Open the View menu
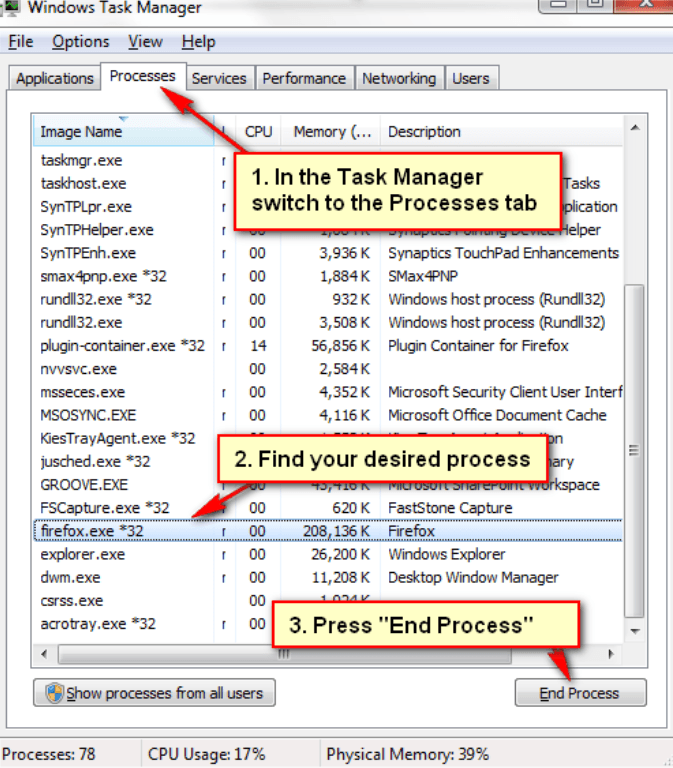The width and height of the screenshot is (673, 768). (145, 42)
